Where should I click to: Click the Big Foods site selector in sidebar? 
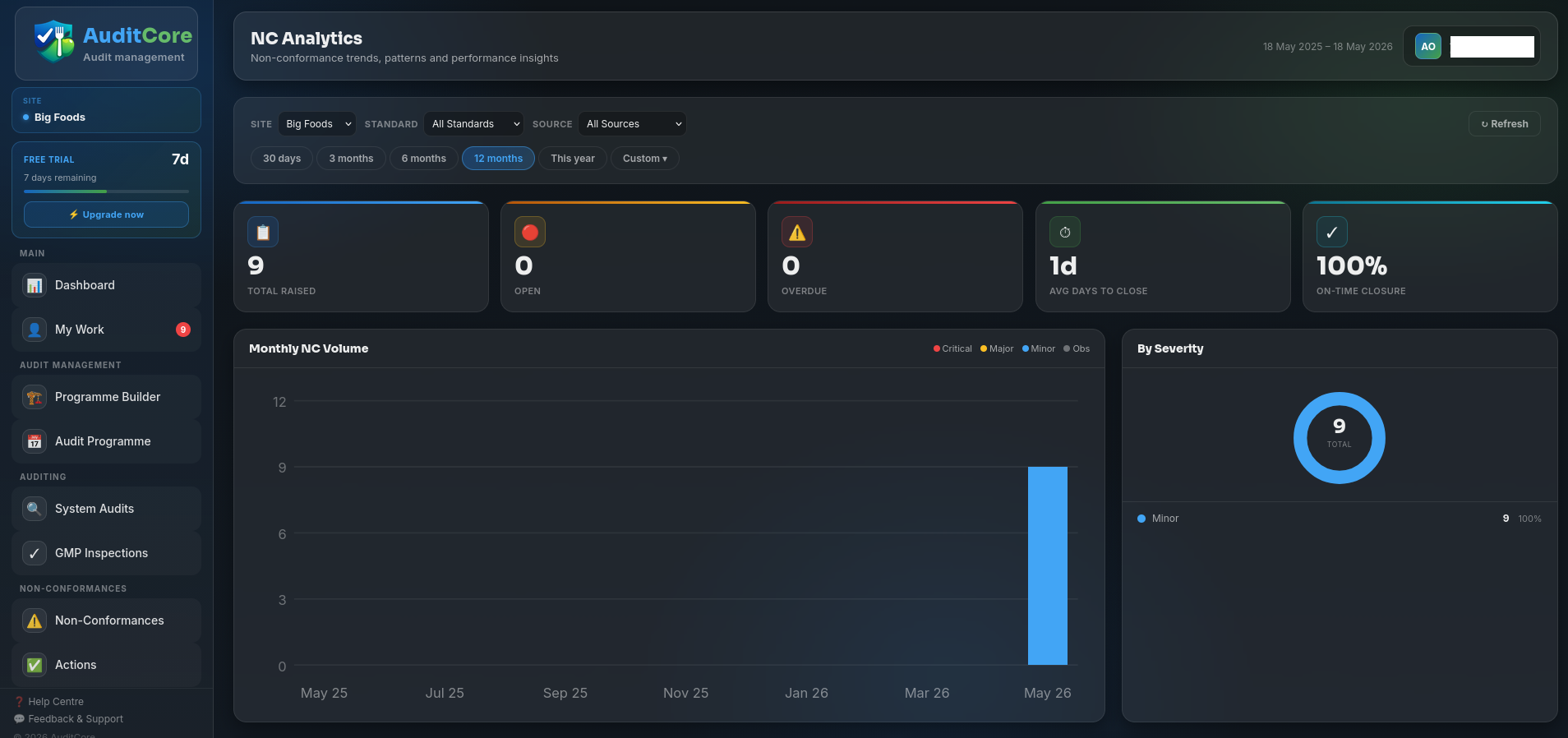(106, 110)
